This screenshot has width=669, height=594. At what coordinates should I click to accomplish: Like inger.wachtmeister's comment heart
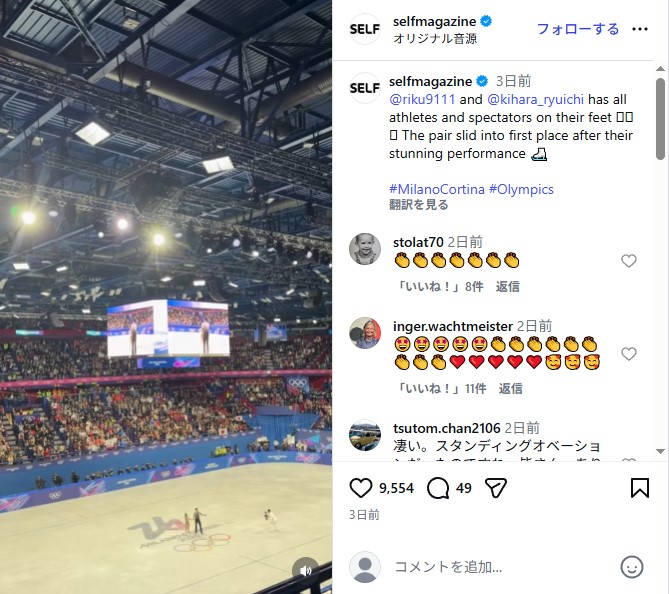pos(628,354)
